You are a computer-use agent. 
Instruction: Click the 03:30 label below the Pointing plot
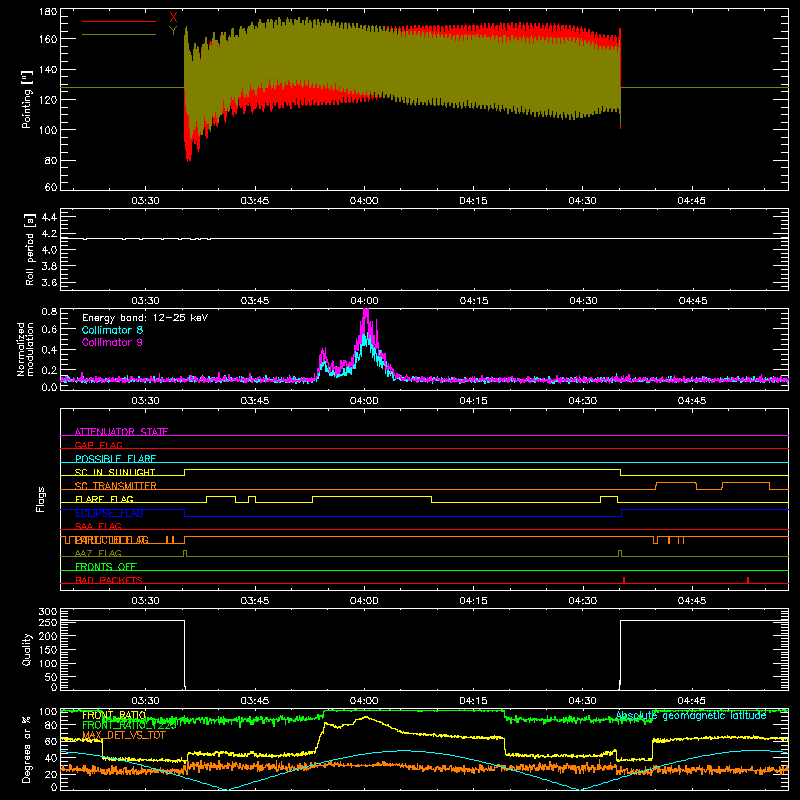[145, 201]
